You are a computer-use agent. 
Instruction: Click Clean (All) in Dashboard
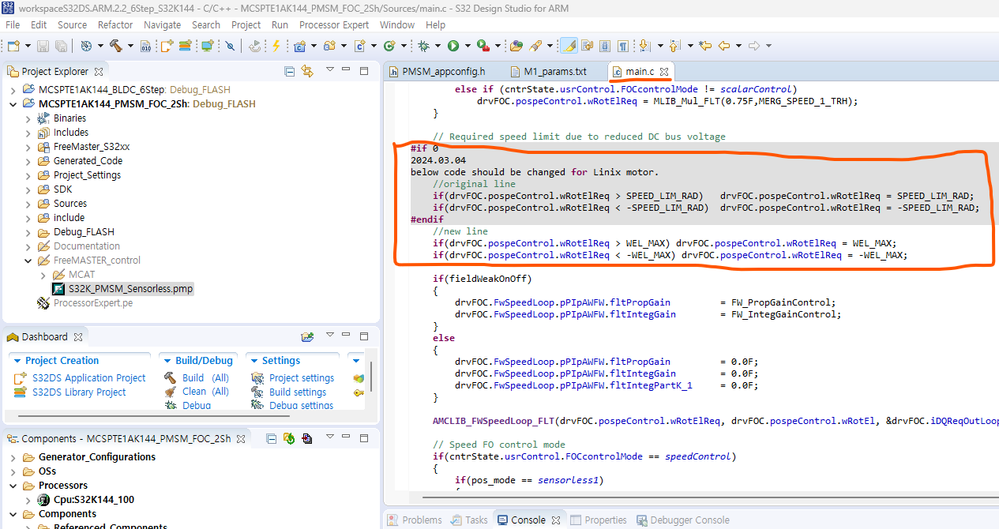pos(205,391)
